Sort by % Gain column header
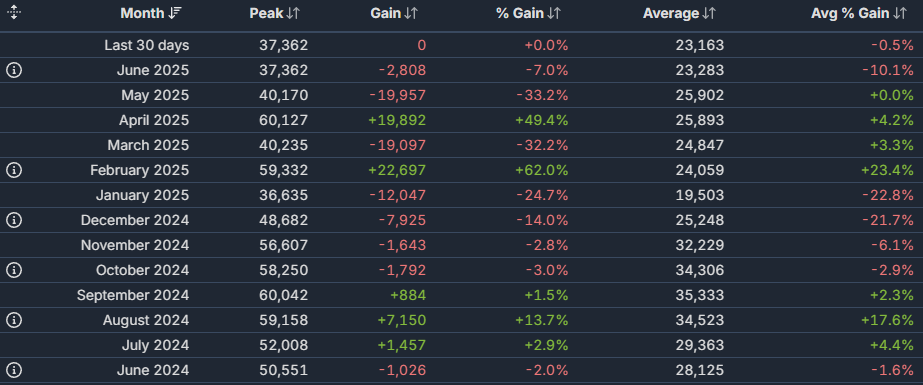The image size is (923, 385). click(x=529, y=14)
